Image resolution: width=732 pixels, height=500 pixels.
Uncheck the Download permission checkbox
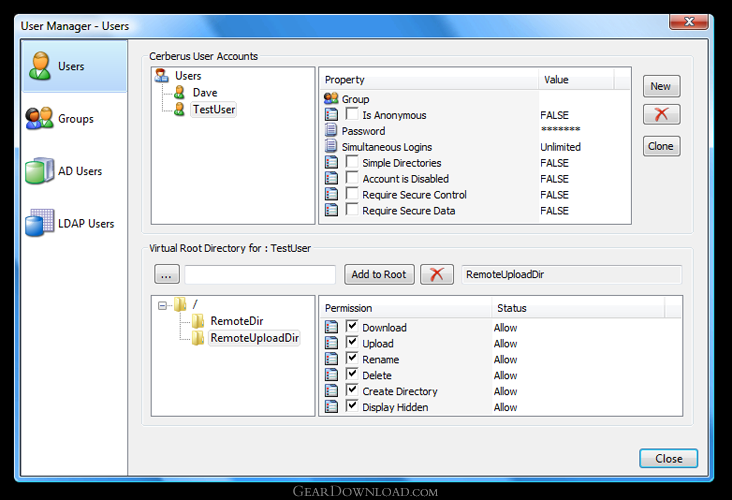tap(352, 326)
